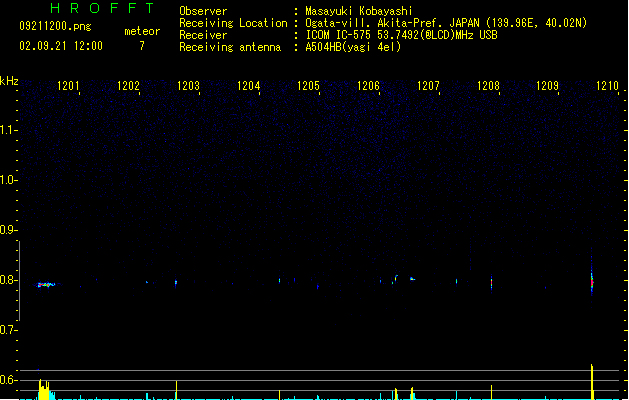This screenshot has height=400, width=629.
Task: Click the 1208 time axis label
Action: click(488, 86)
